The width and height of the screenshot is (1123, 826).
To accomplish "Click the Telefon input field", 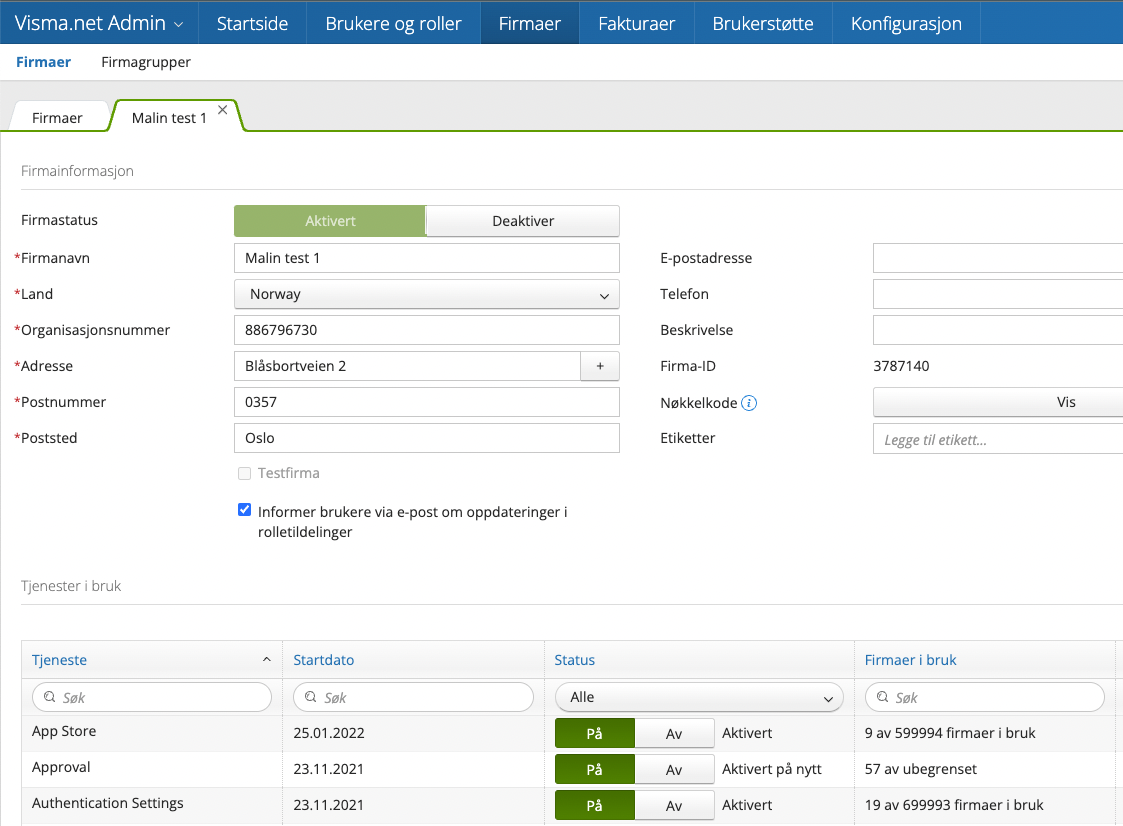I will [x=998, y=294].
